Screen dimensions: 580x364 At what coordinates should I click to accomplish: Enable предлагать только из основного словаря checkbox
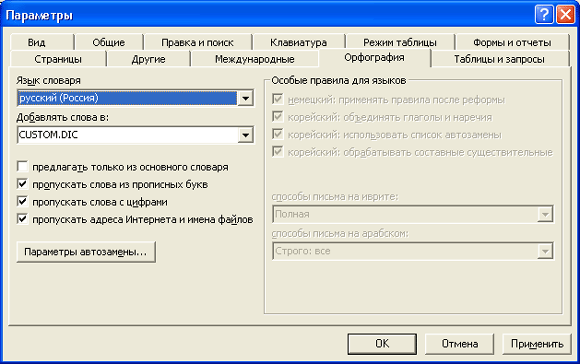[23, 166]
